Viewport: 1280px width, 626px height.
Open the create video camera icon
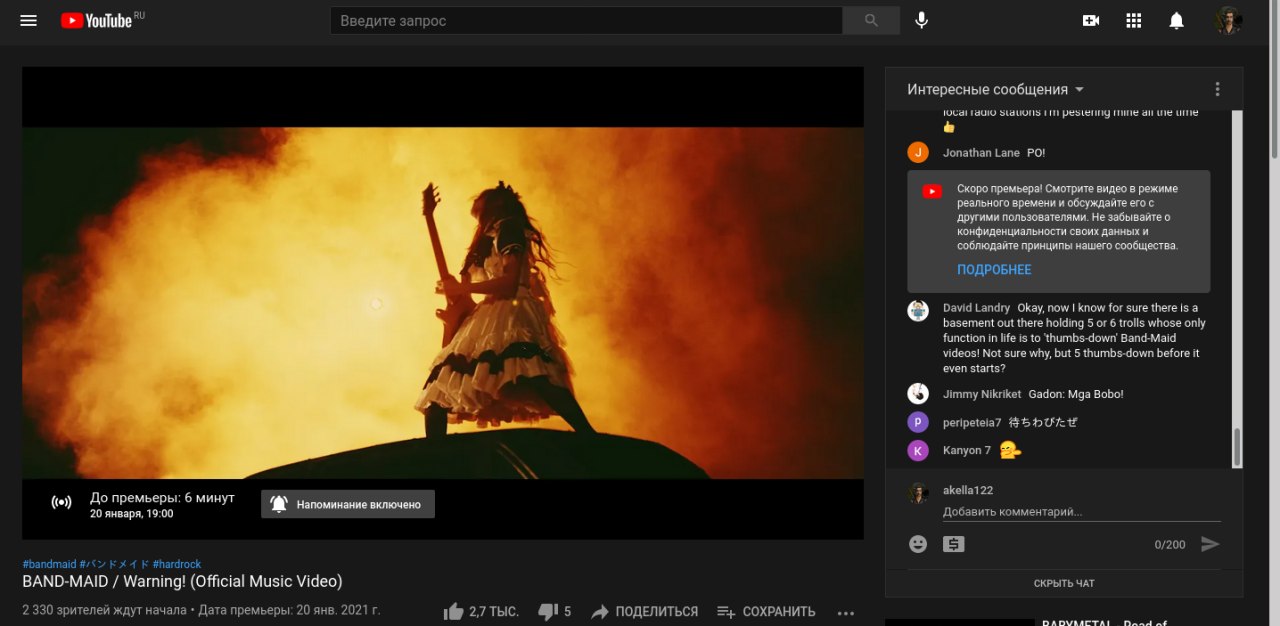[1091, 20]
